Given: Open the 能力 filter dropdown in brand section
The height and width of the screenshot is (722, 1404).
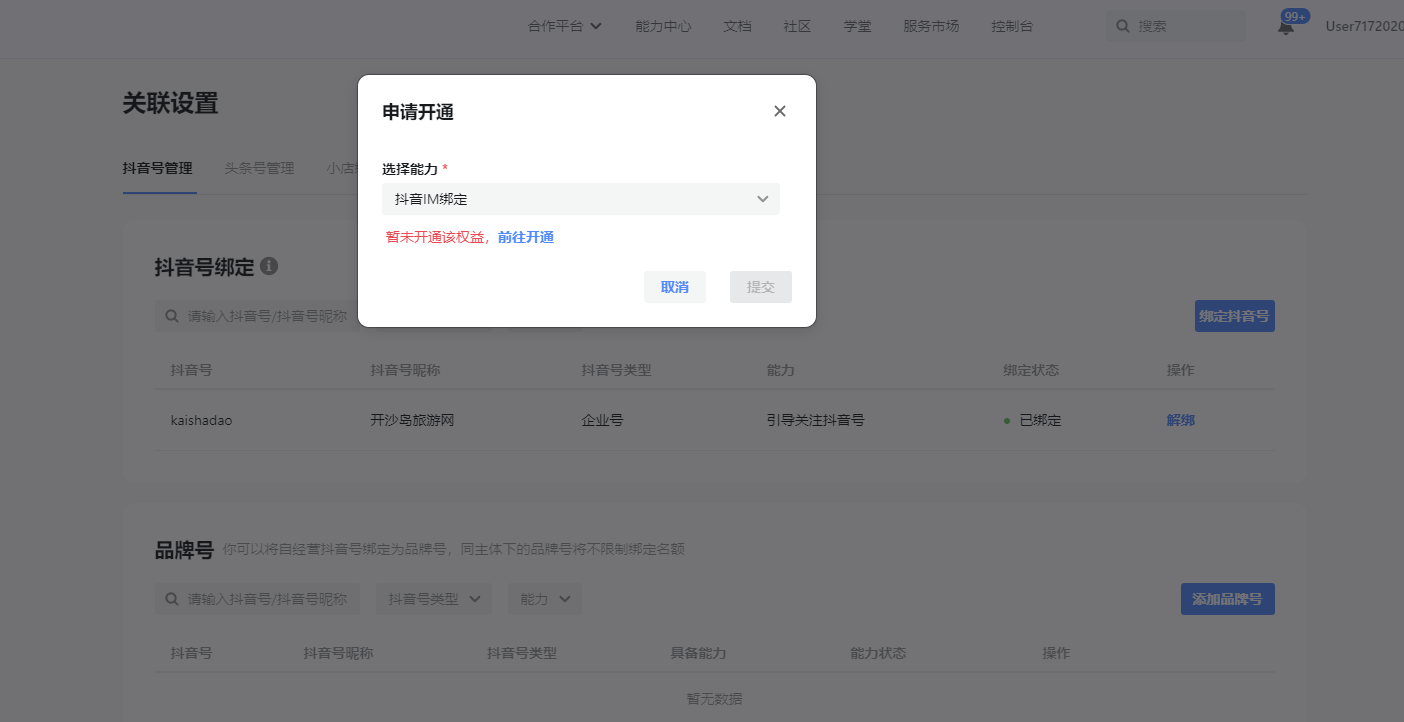Looking at the screenshot, I should pos(544,598).
